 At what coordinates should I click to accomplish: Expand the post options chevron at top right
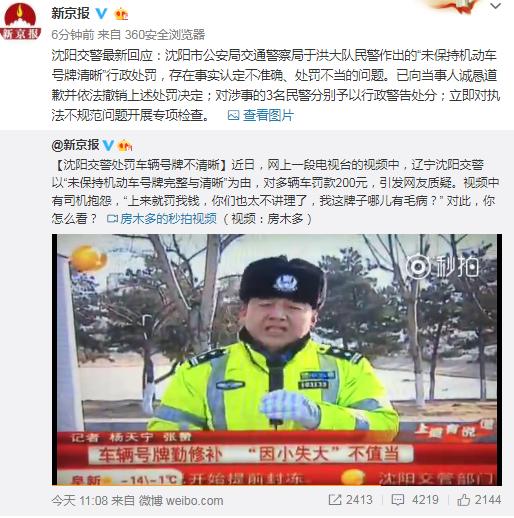[496, 6]
